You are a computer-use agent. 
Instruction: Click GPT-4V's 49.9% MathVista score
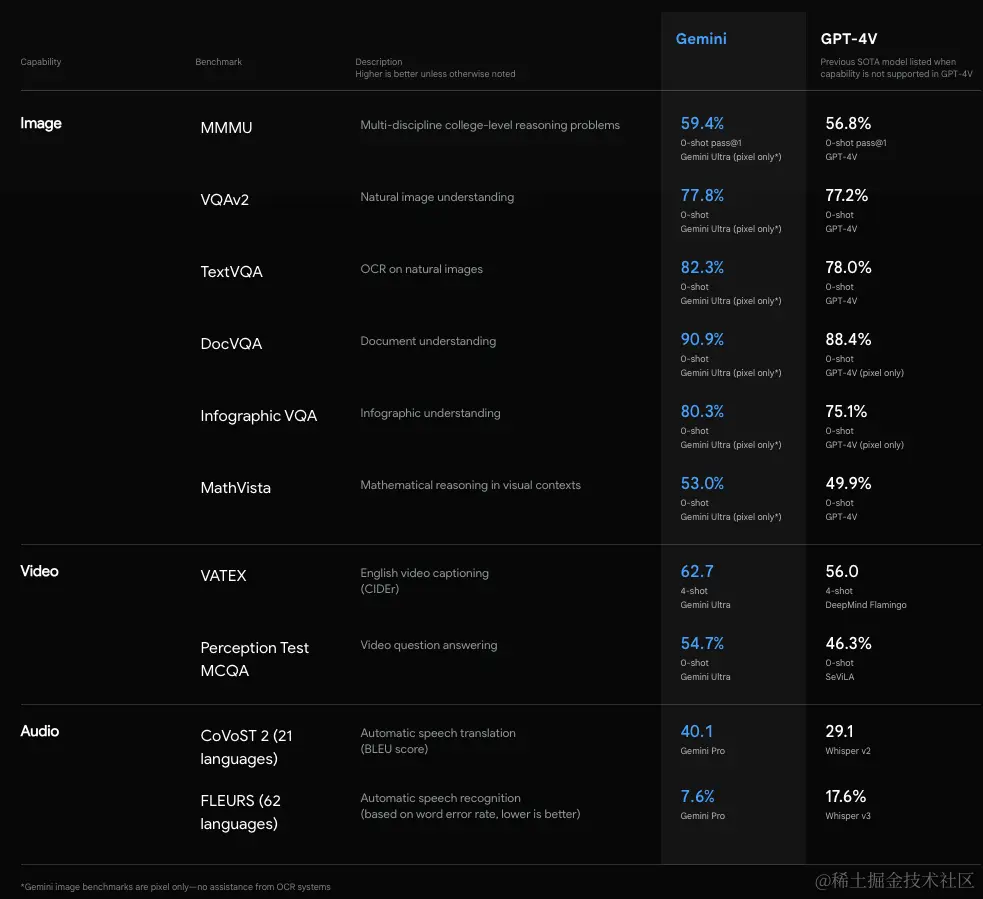coord(848,483)
